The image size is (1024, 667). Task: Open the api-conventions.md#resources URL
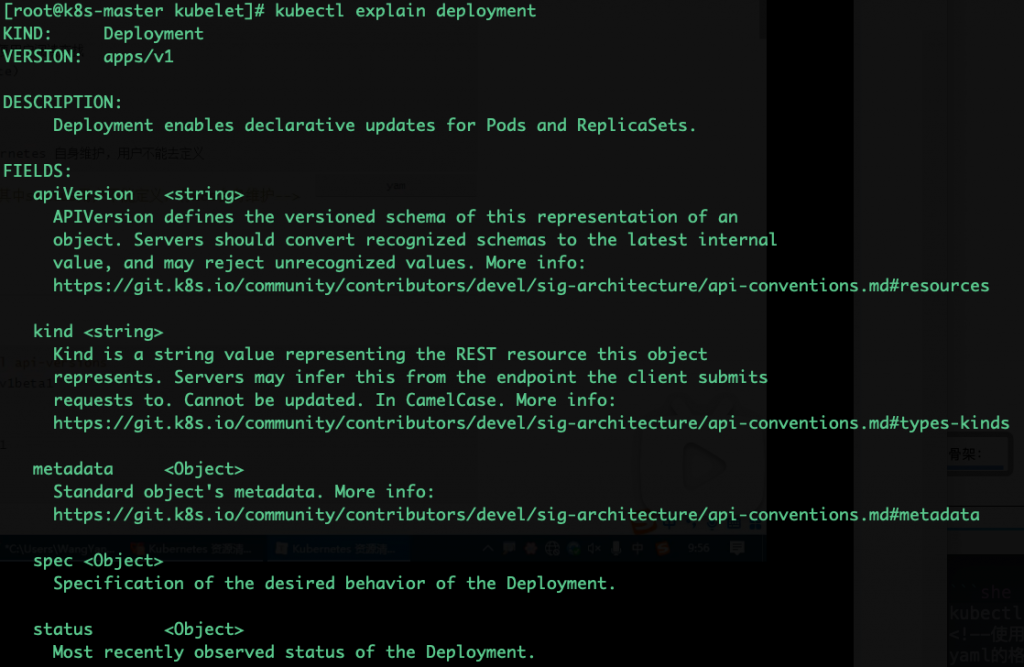coord(521,286)
